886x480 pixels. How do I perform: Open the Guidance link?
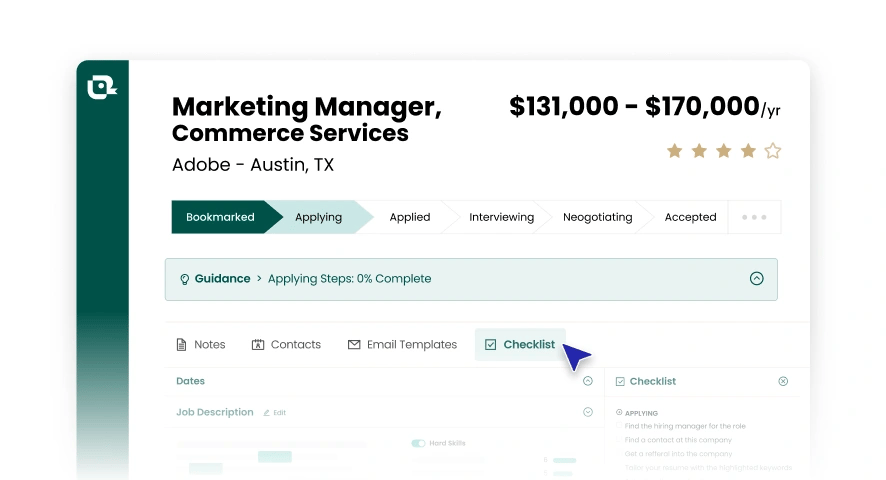click(222, 279)
